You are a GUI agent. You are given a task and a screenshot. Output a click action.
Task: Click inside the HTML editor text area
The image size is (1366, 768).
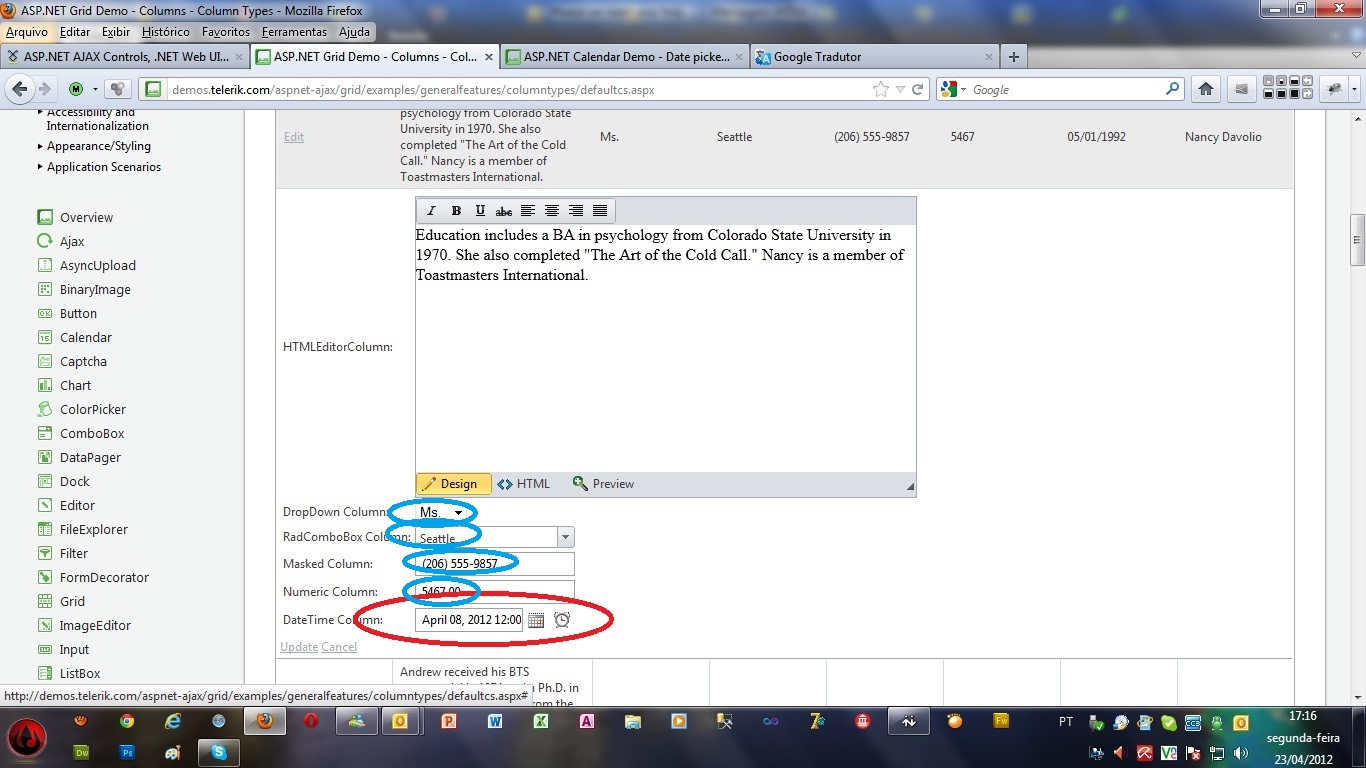666,348
